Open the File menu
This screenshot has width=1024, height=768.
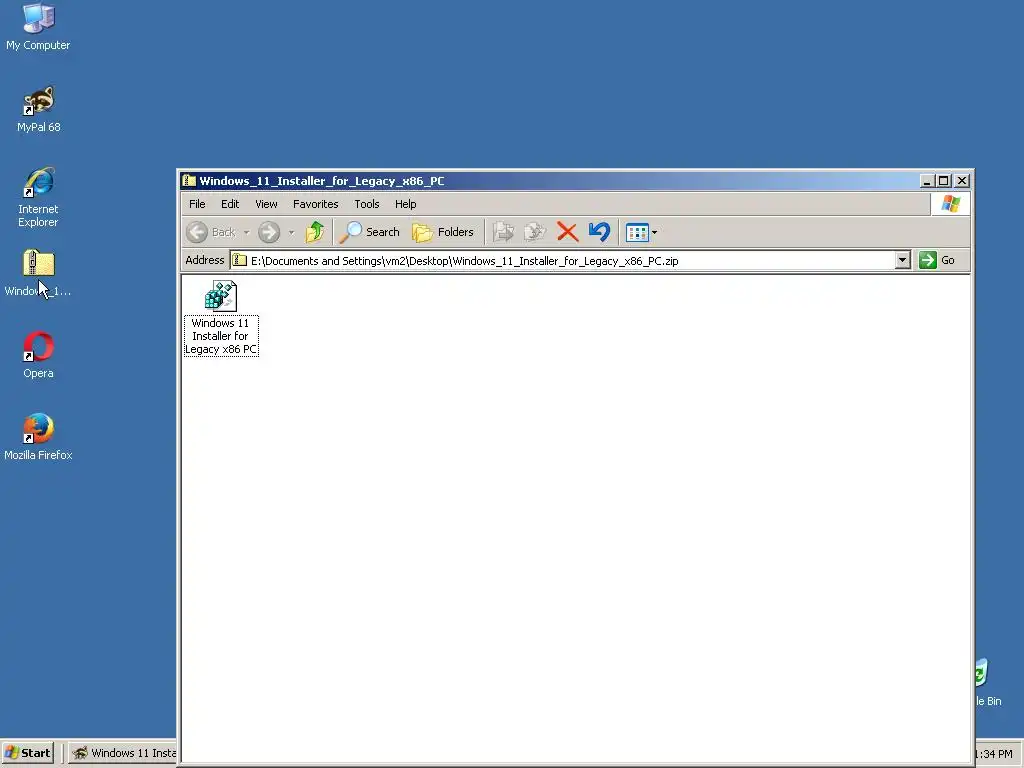click(x=197, y=204)
